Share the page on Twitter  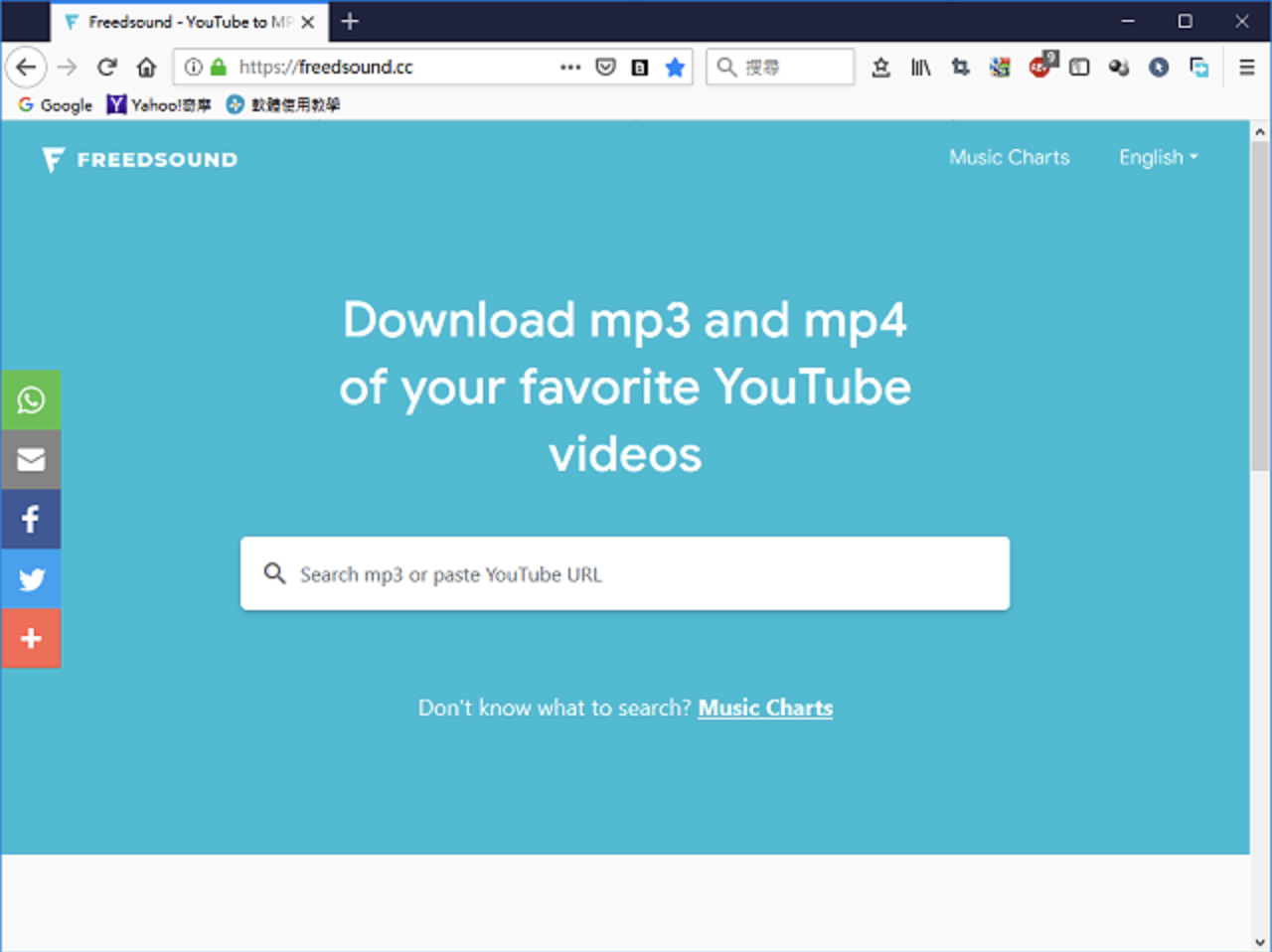pos(31,578)
